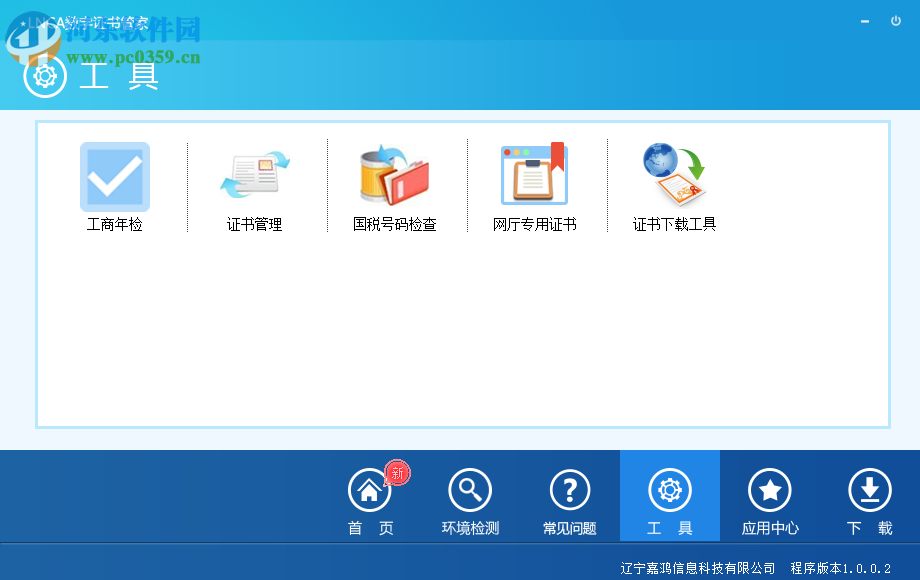This screenshot has height=580, width=920.
Task: Click the red 新 badge near 首页
Action: click(x=395, y=475)
